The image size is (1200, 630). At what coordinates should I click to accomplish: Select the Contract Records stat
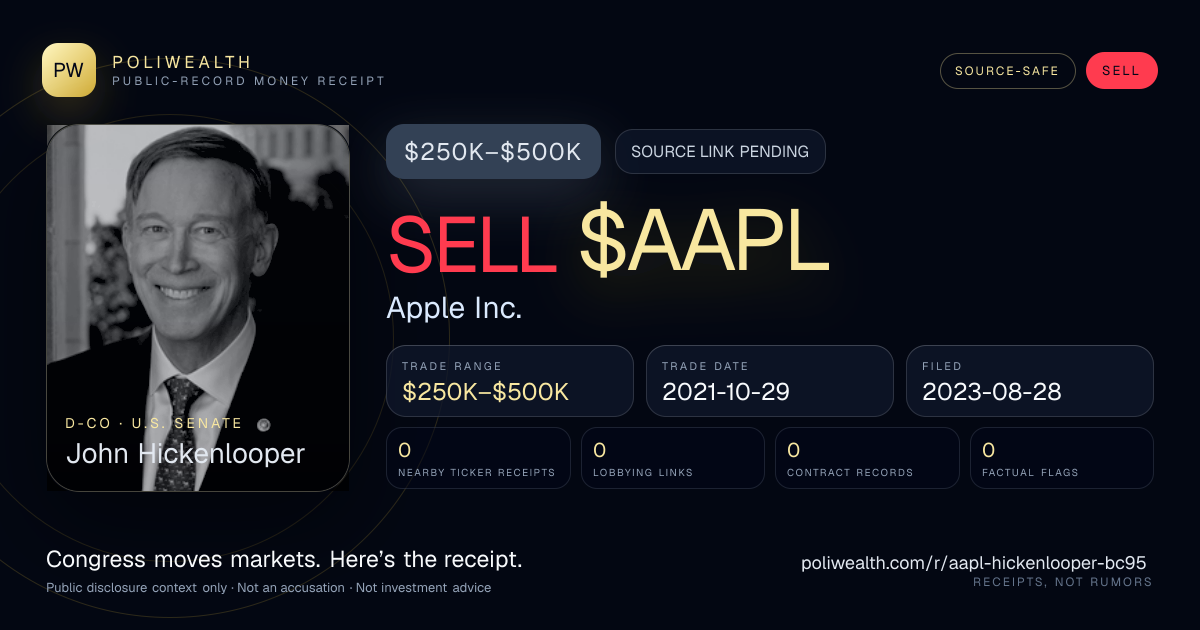tap(867, 458)
